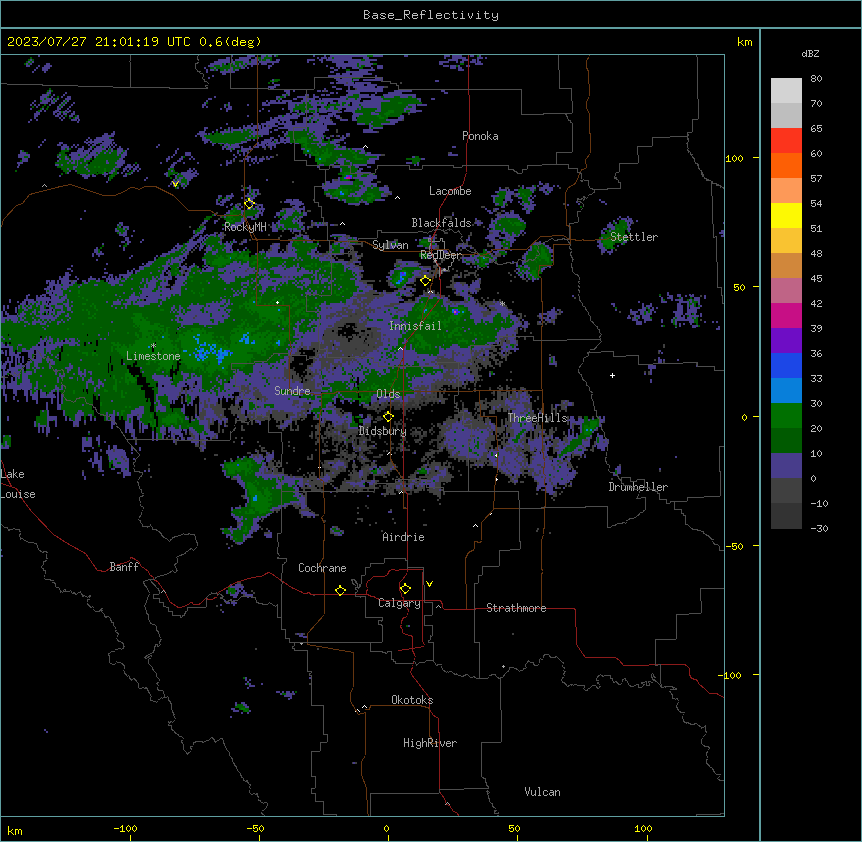The height and width of the screenshot is (842, 862).
Task: Click the Limestone label
Action: coord(153,356)
